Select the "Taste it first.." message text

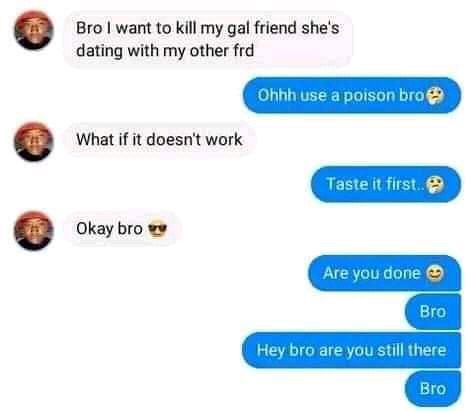[x=376, y=184]
